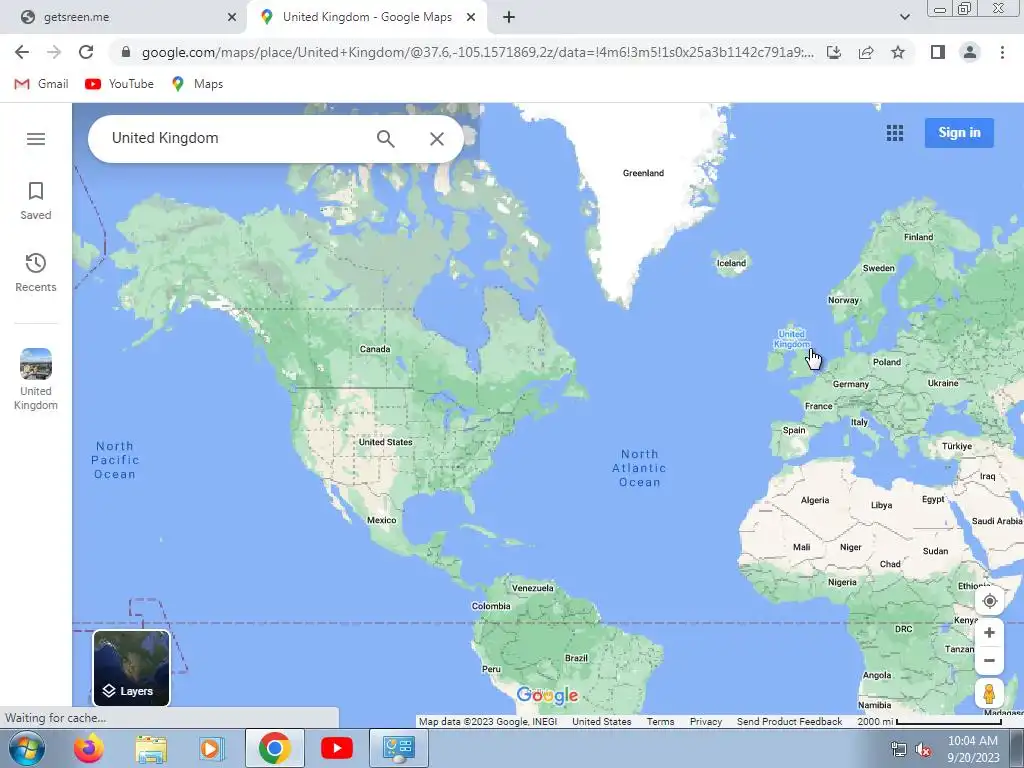Click the install app icon in address bar
1024x768 pixels.
click(x=834, y=52)
